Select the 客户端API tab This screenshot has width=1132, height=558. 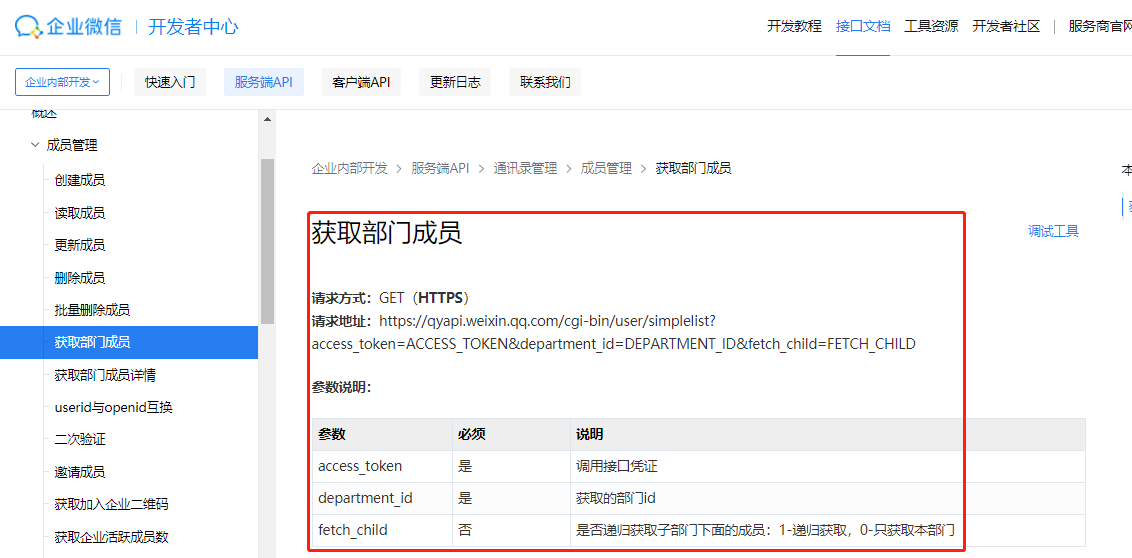[x=361, y=82]
